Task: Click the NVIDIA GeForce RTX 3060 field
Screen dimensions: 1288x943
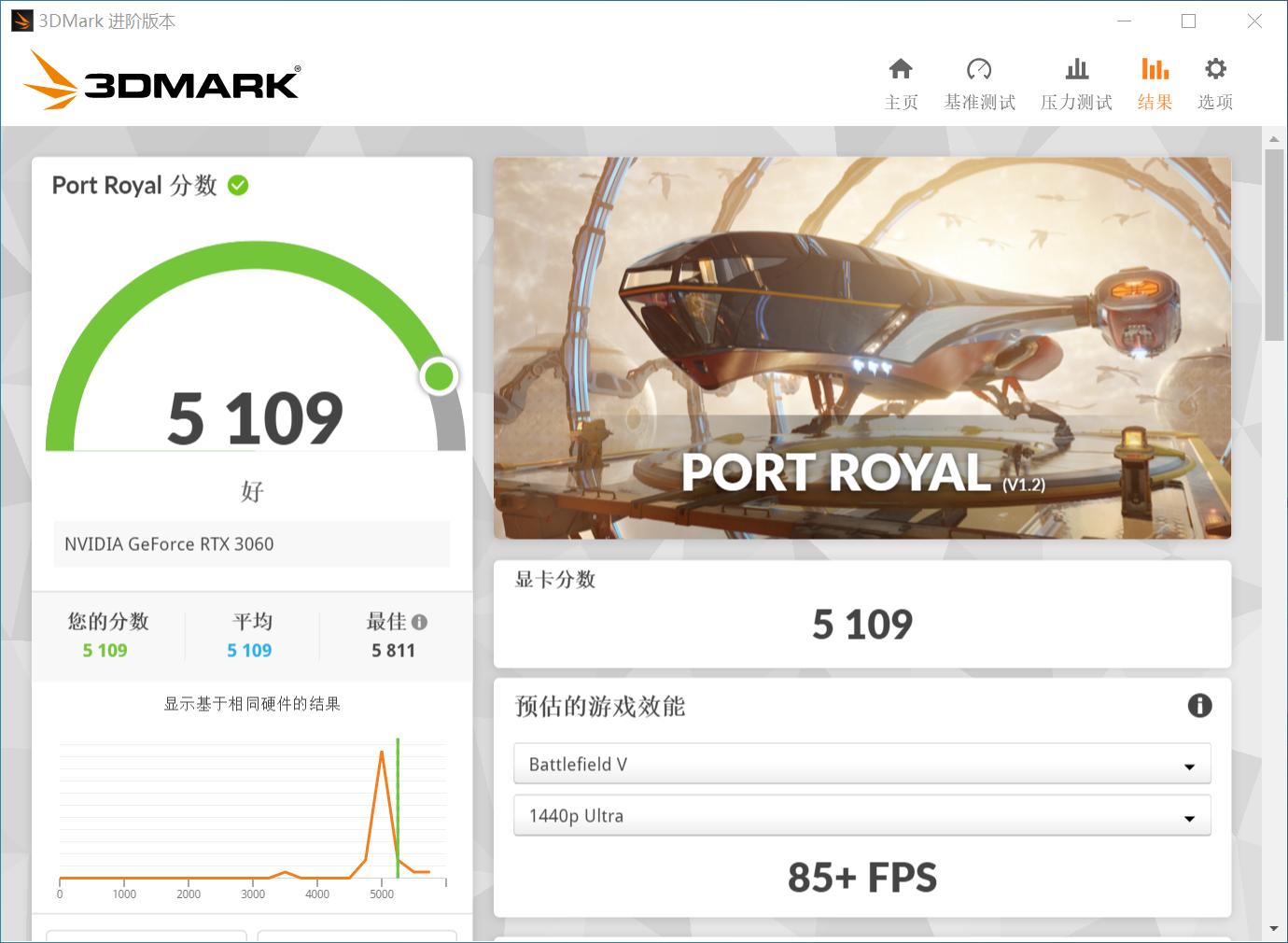Action: [250, 544]
